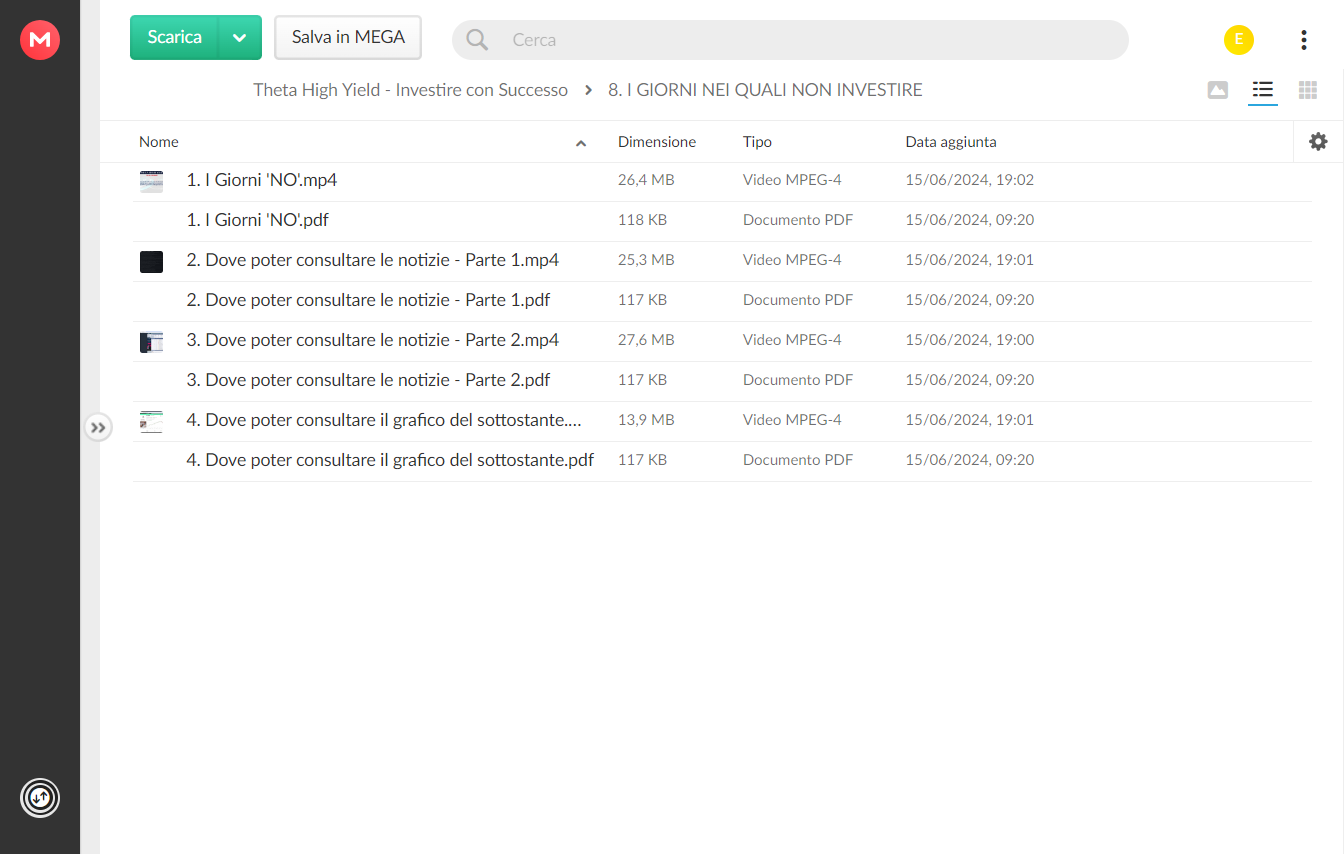Open Theta High Yield breadcrumb folder
The height and width of the screenshot is (854, 1344).
pos(410,90)
